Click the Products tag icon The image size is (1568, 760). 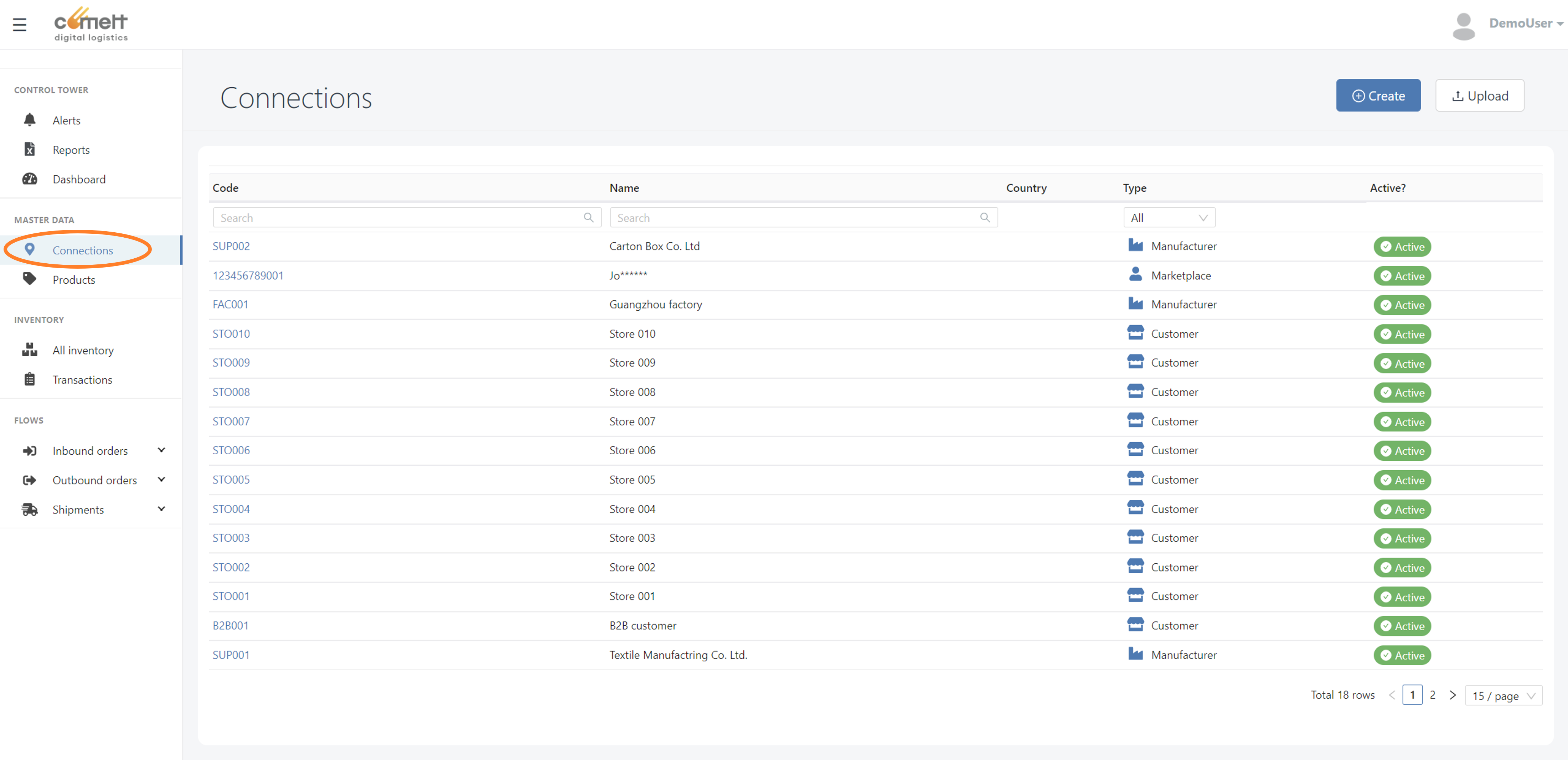29,279
